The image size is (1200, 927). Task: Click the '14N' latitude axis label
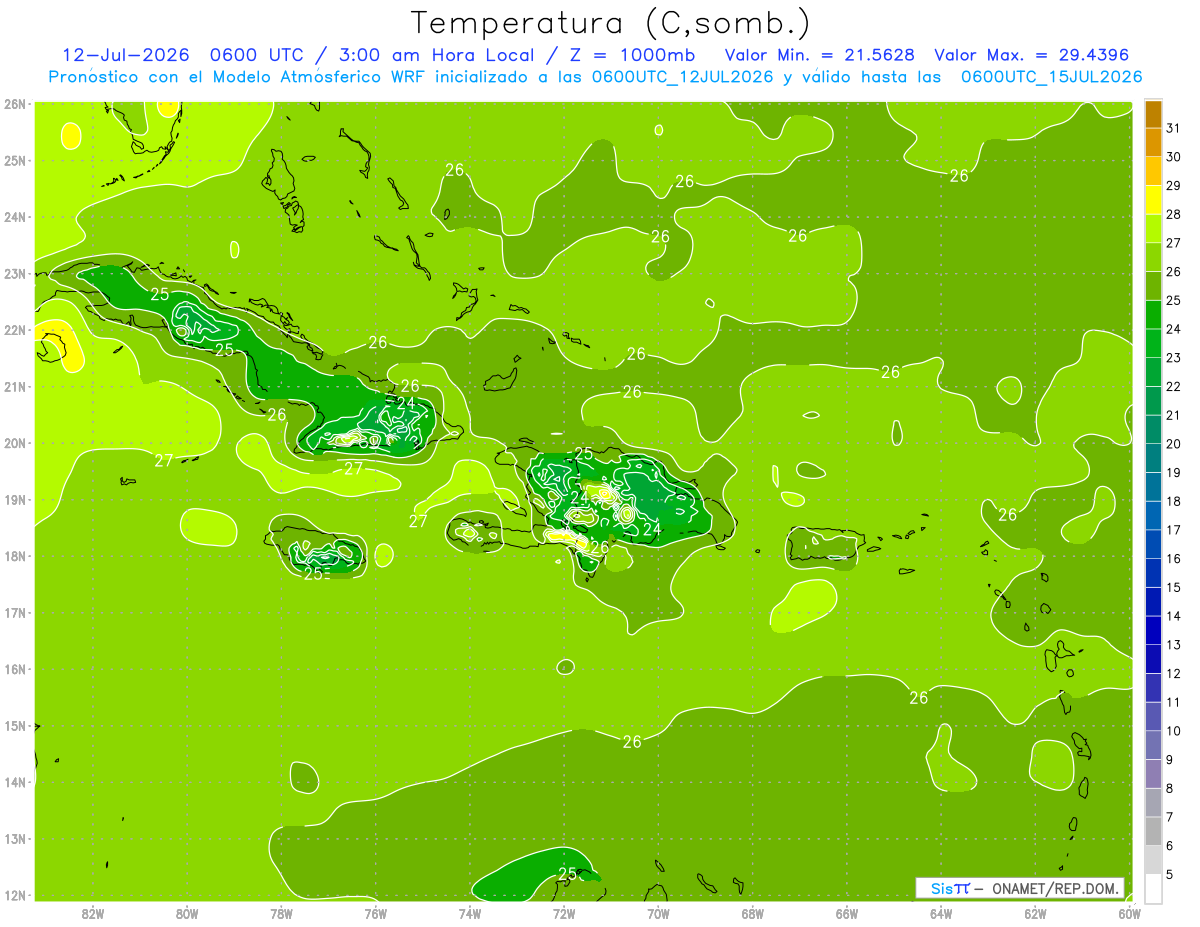coord(14,782)
